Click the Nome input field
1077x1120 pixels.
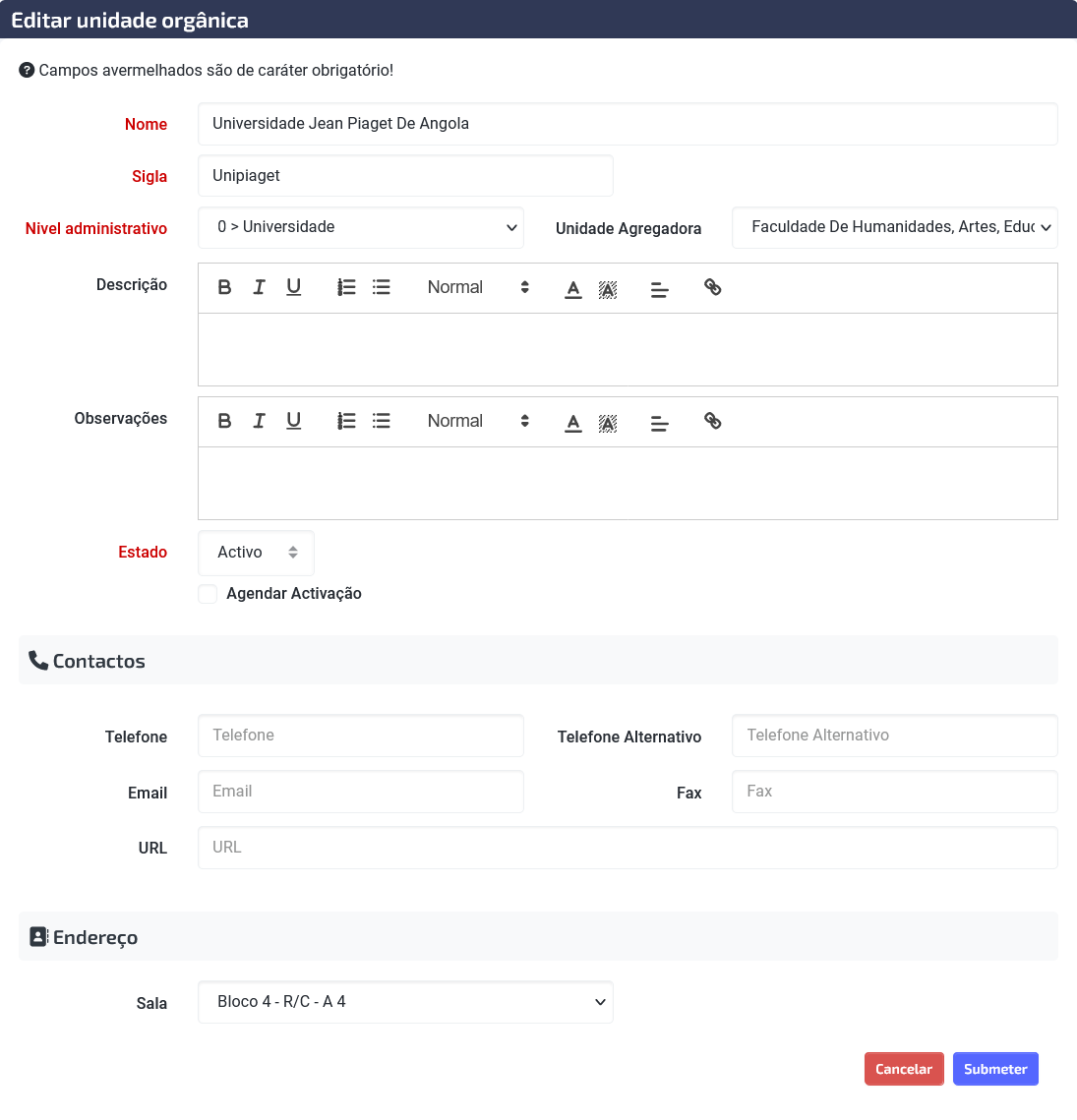[x=628, y=124]
